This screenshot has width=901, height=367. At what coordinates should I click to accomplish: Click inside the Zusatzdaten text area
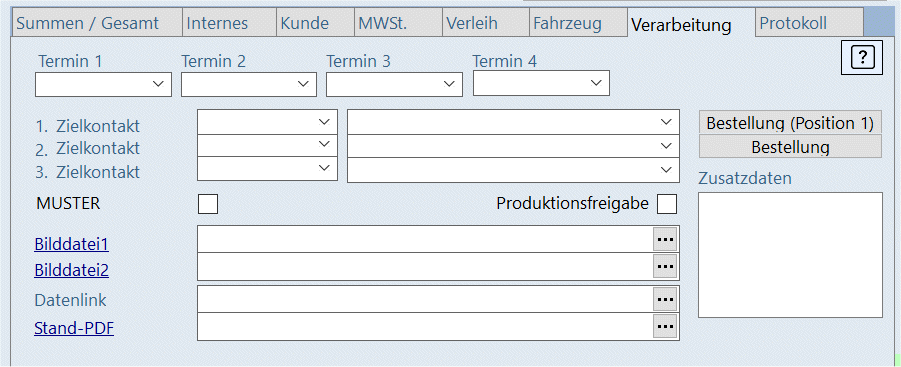(x=790, y=254)
